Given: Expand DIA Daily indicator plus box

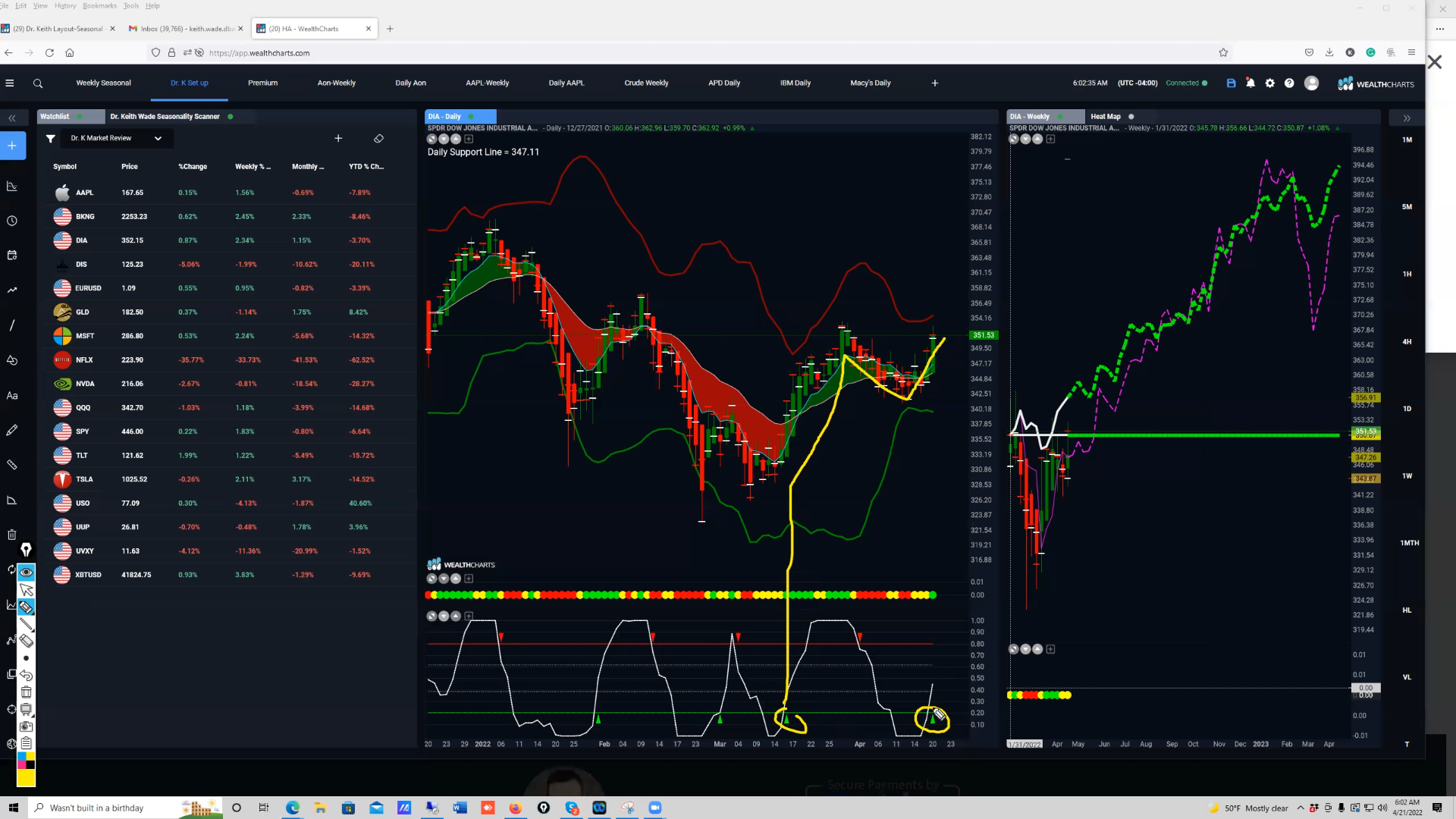Looking at the screenshot, I should coord(469,139).
